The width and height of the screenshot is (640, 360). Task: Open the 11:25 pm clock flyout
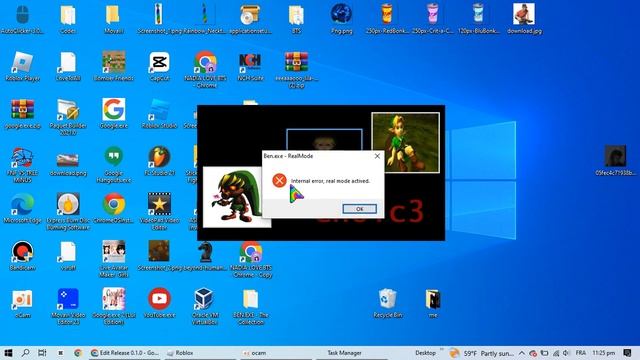tap(604, 353)
